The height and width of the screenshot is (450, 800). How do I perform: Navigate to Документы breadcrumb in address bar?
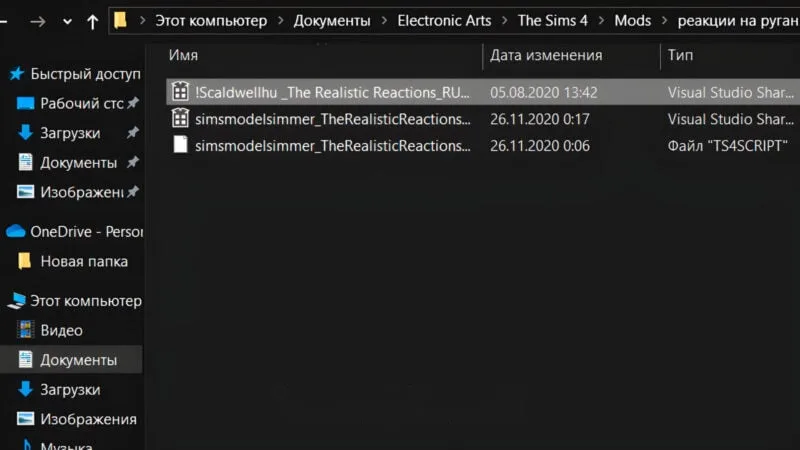(332, 20)
